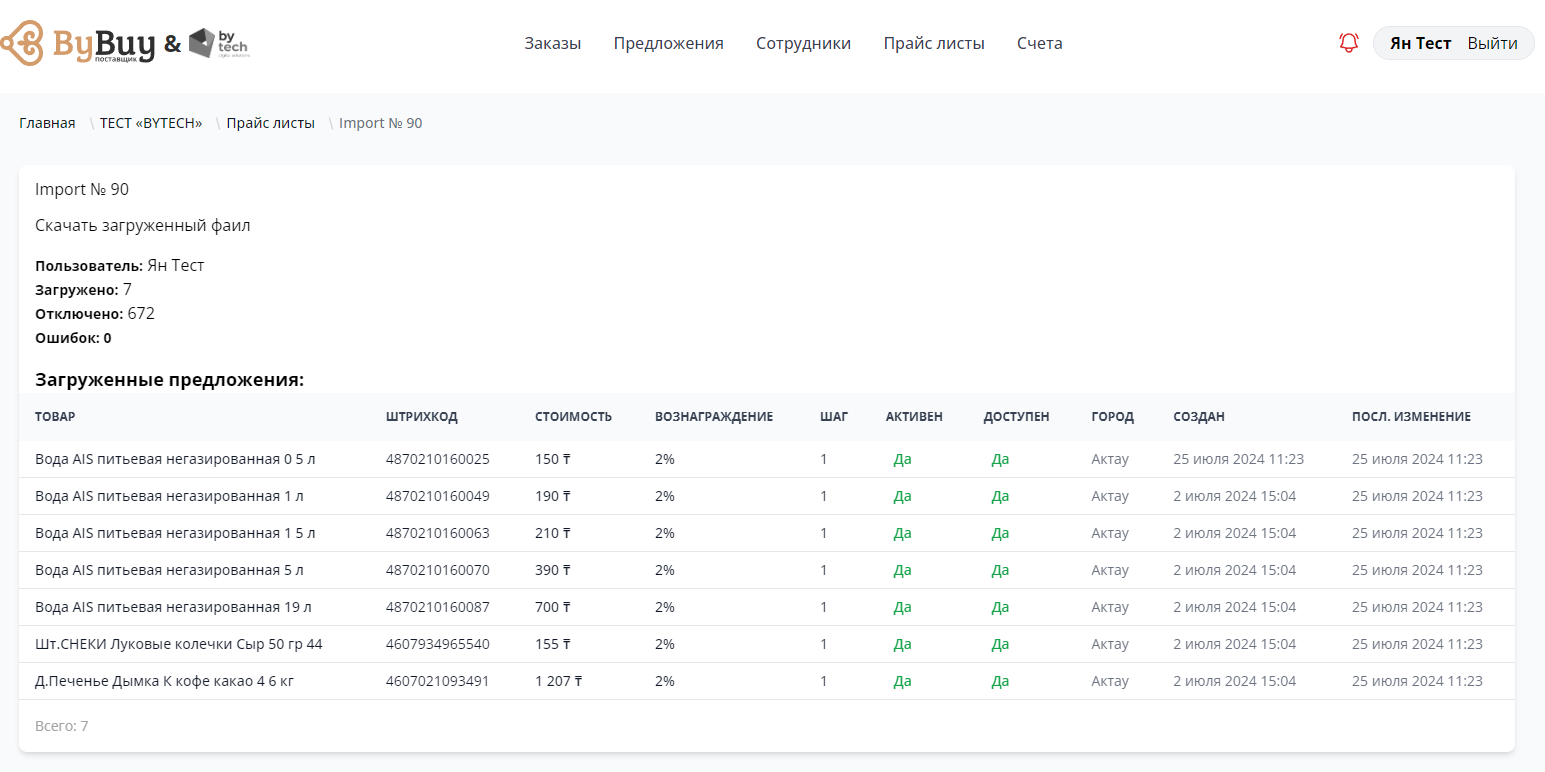1545x772 pixels.
Task: Open the Счета menu item
Action: (1039, 43)
